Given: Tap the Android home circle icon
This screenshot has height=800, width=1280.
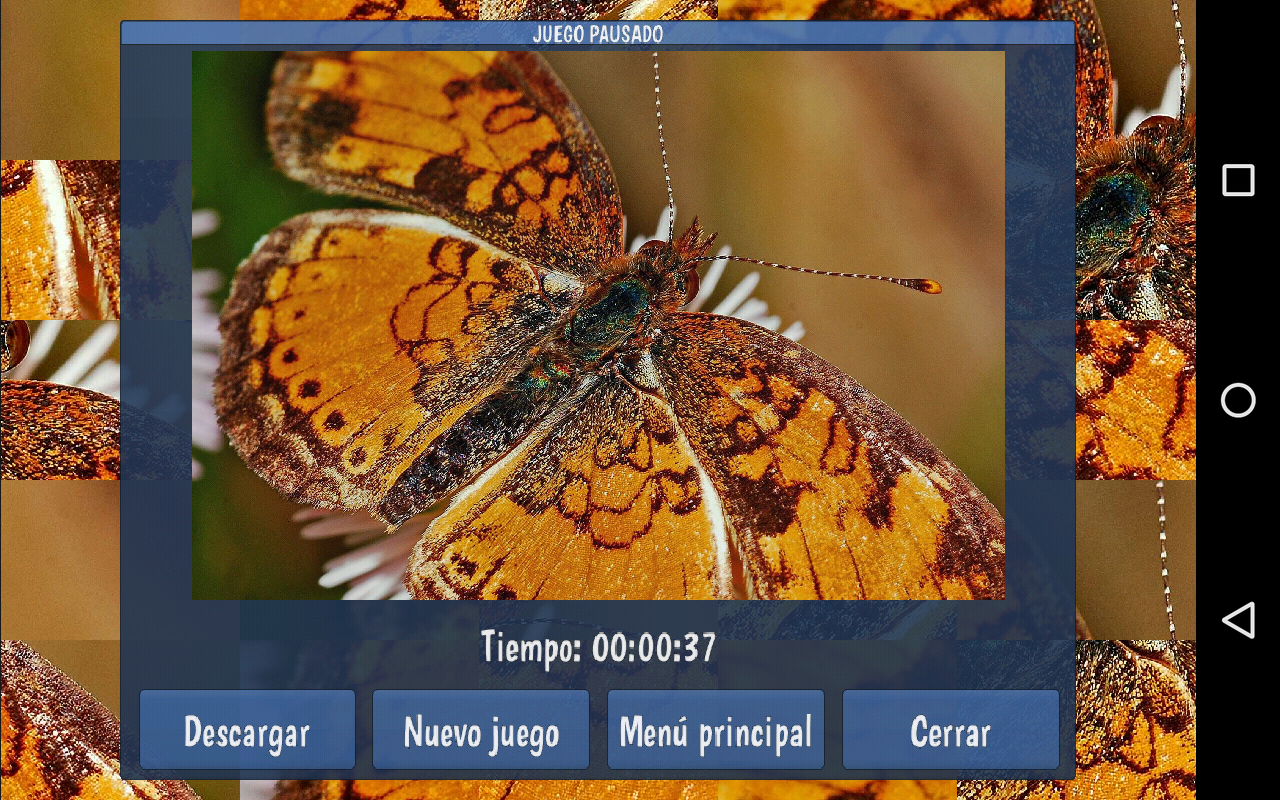Looking at the screenshot, I should pyautogui.click(x=1238, y=400).
